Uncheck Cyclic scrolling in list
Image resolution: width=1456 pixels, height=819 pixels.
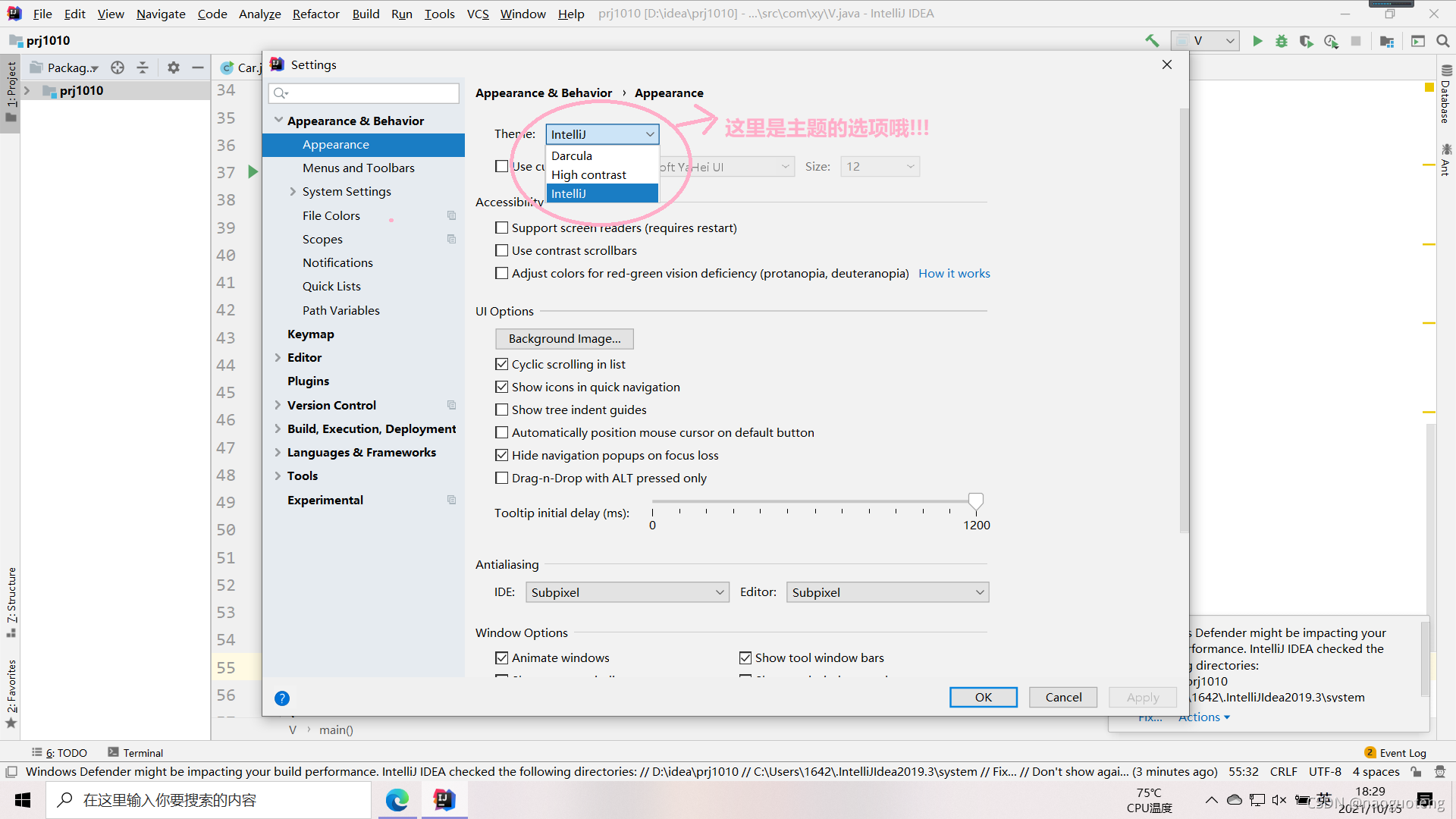[501, 364]
